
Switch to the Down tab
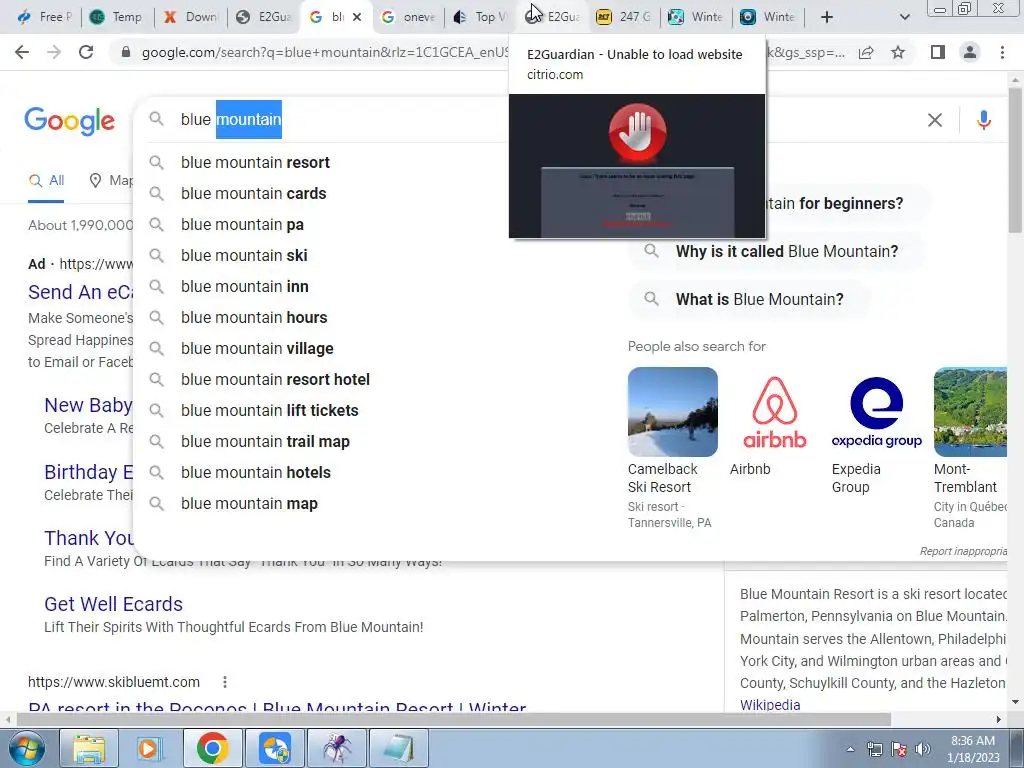click(x=191, y=17)
